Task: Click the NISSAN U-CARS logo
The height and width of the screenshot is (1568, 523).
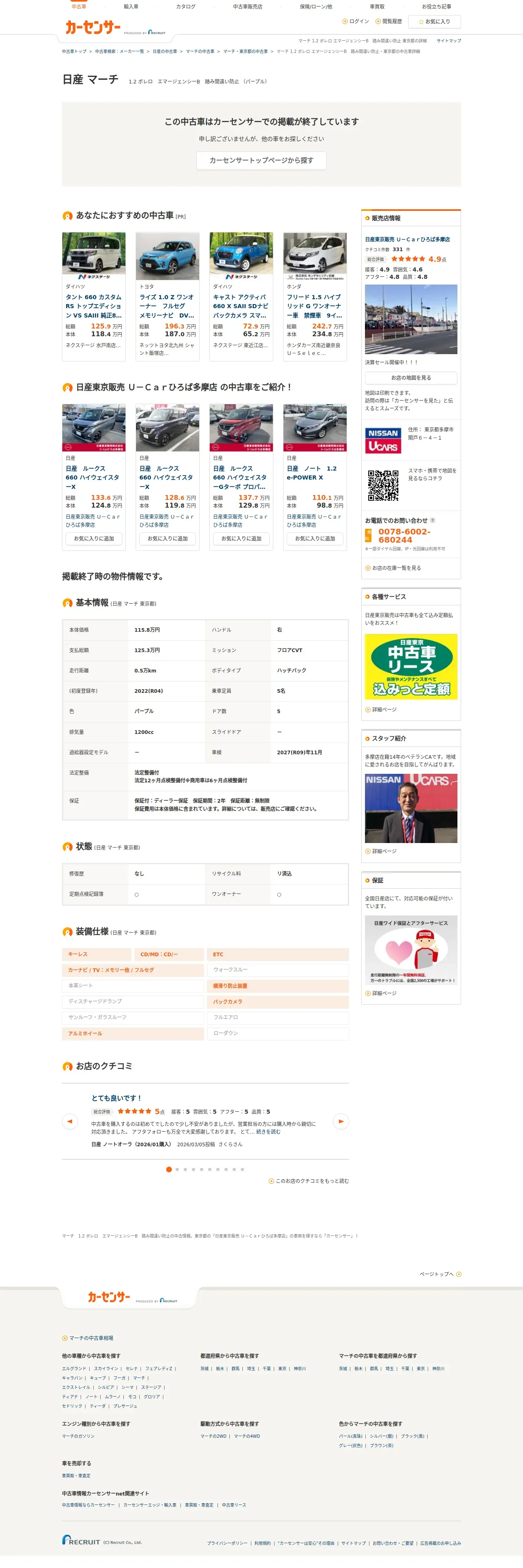Action: point(383,441)
